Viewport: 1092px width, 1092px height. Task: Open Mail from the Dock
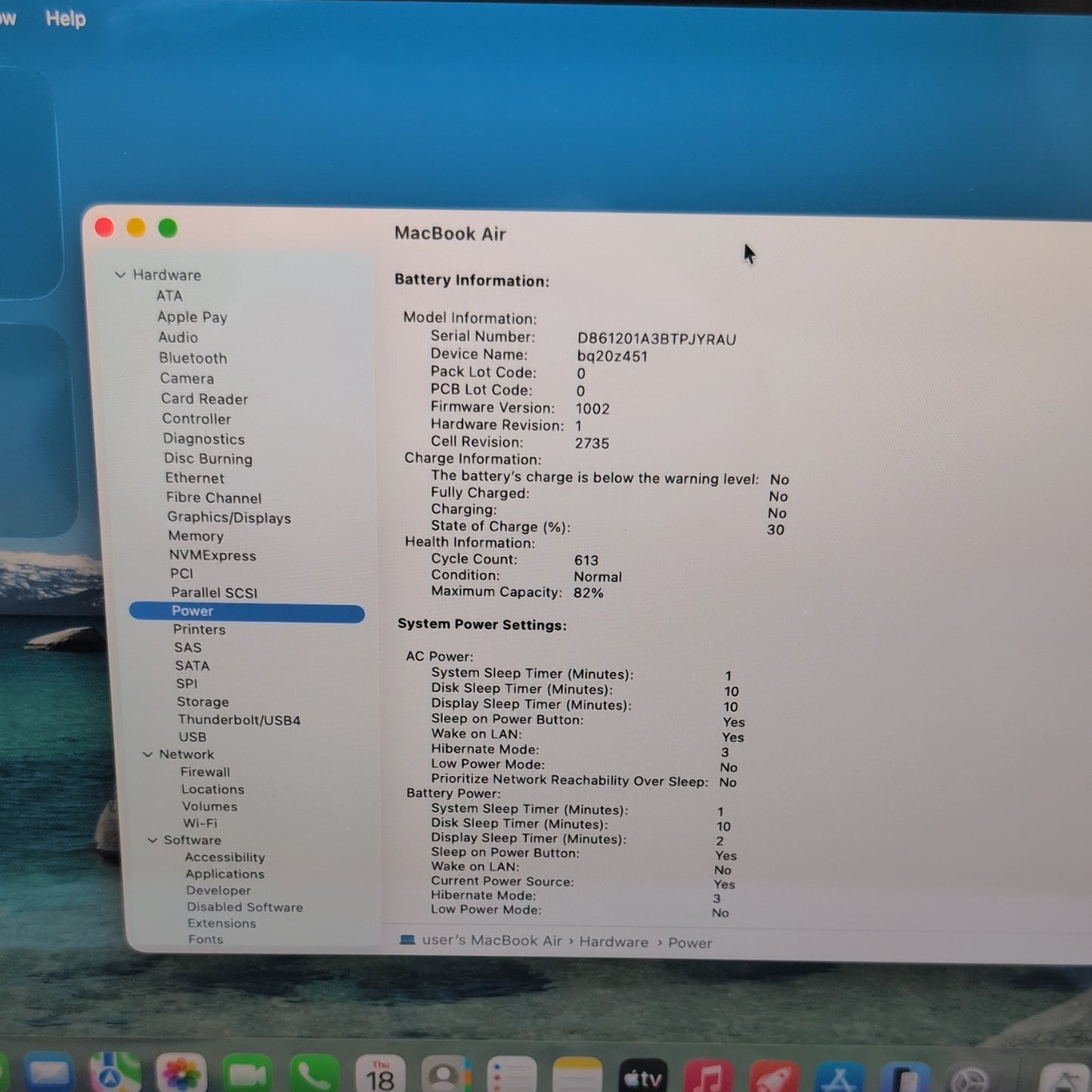pos(48,1073)
